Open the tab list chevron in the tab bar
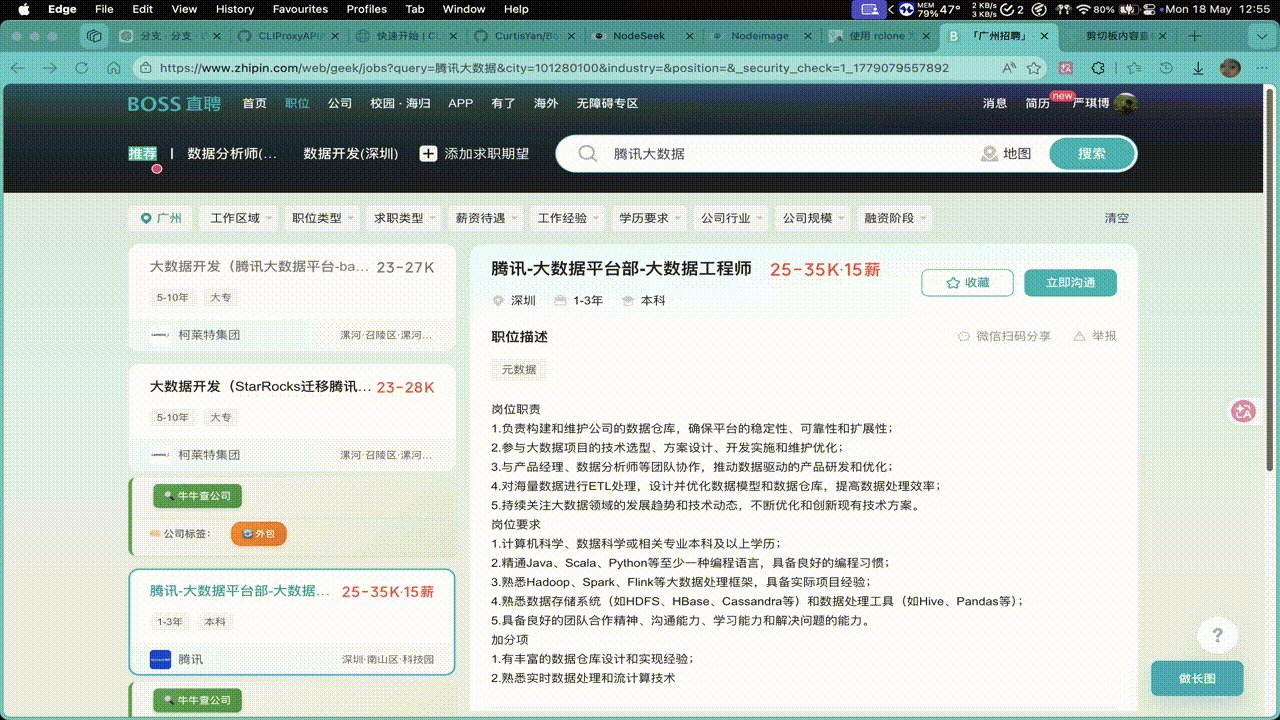The height and width of the screenshot is (720, 1280). coord(1261,36)
